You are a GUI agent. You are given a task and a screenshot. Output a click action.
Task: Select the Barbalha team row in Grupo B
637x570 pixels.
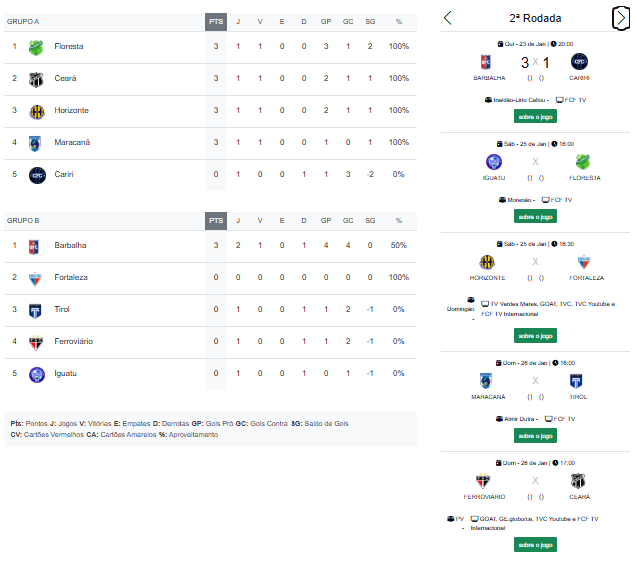coord(210,246)
